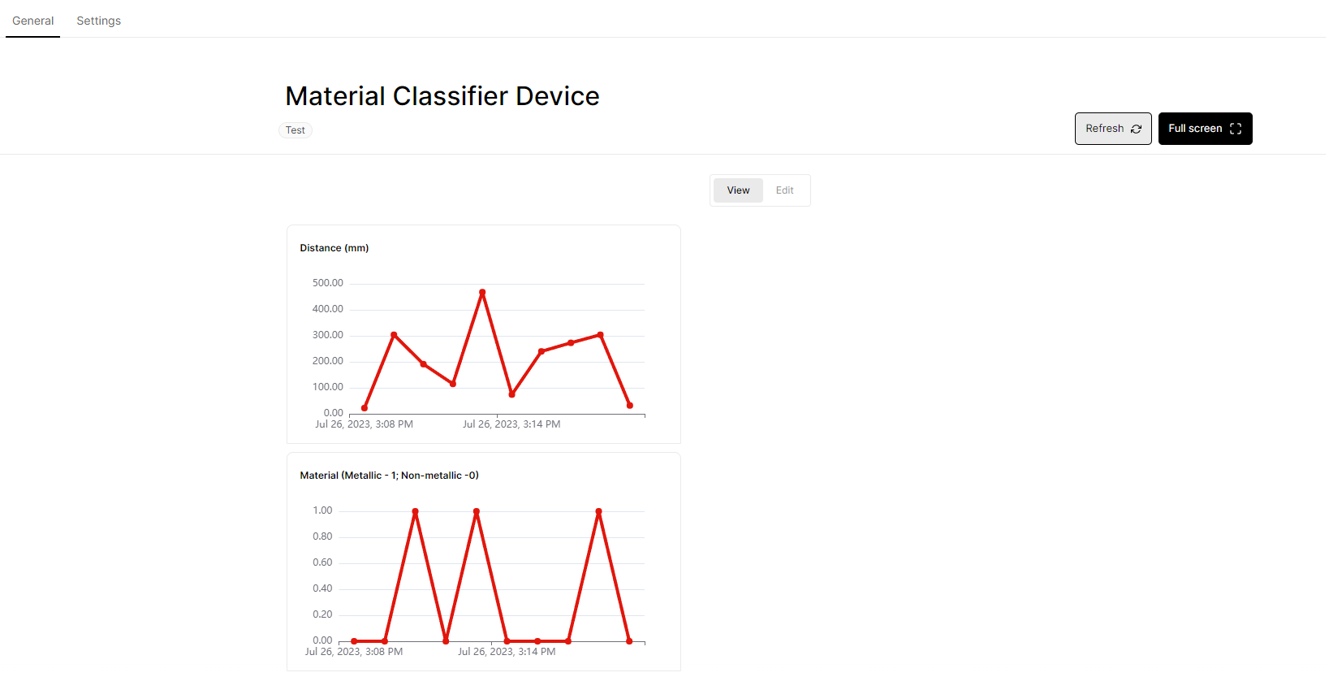
Task: Click 3:08 PM label on Material chart
Action: (x=354, y=652)
